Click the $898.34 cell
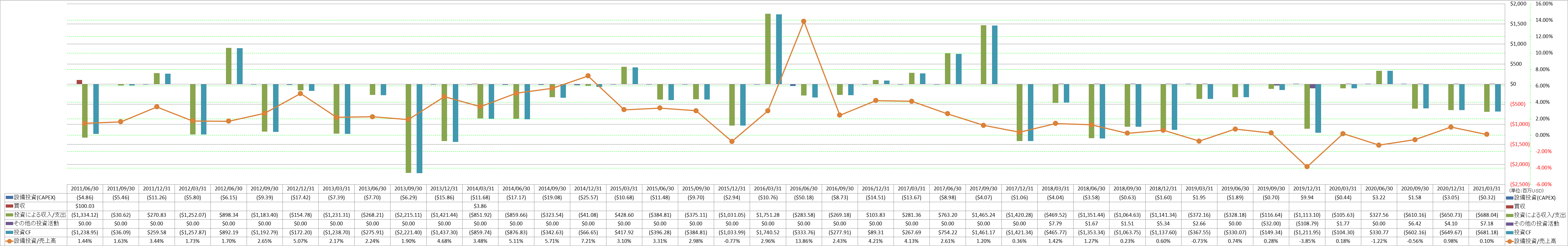The height and width of the screenshot is (246, 1568). pyautogui.click(x=229, y=215)
